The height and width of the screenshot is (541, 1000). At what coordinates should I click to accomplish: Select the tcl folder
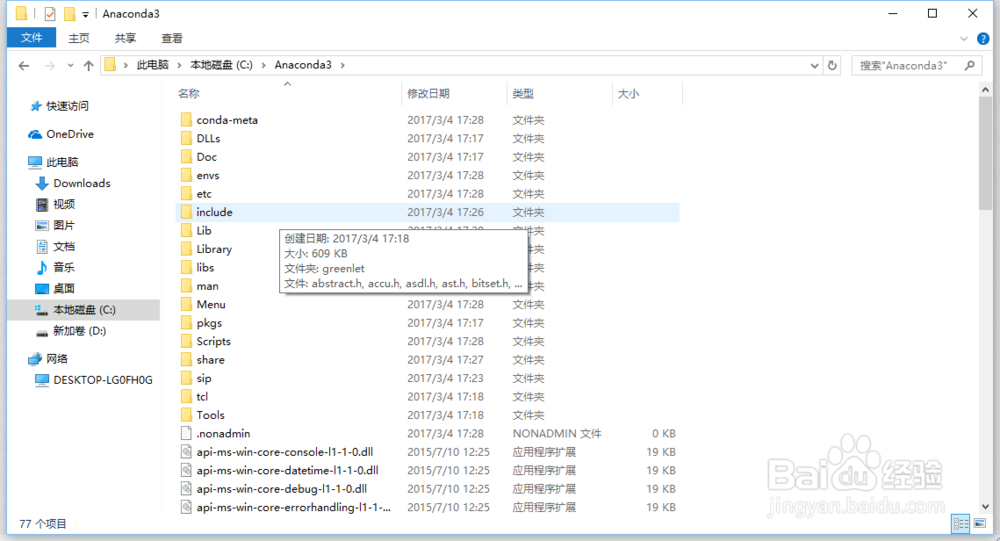[202, 397]
